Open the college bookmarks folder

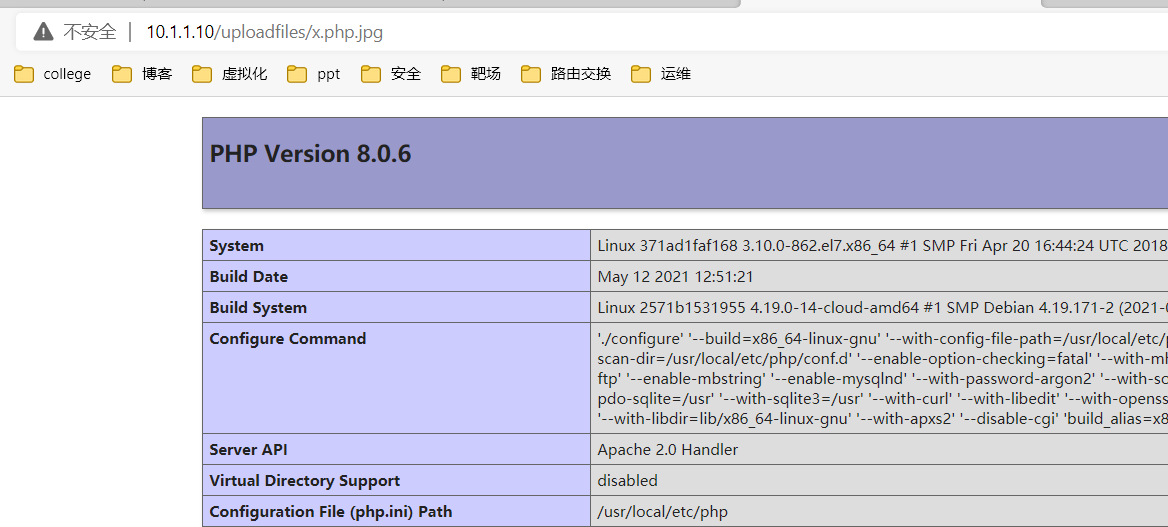coord(53,74)
